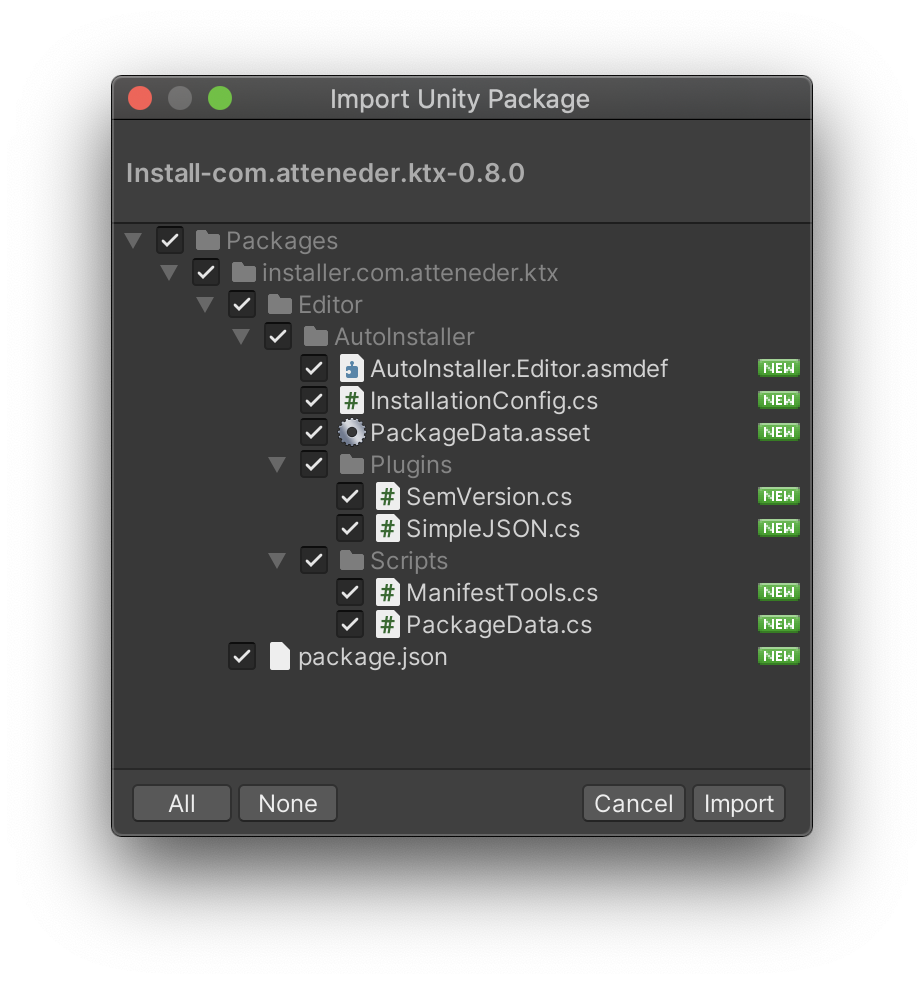Collapse the Packages tree node
924x984 pixels.
[x=133, y=240]
